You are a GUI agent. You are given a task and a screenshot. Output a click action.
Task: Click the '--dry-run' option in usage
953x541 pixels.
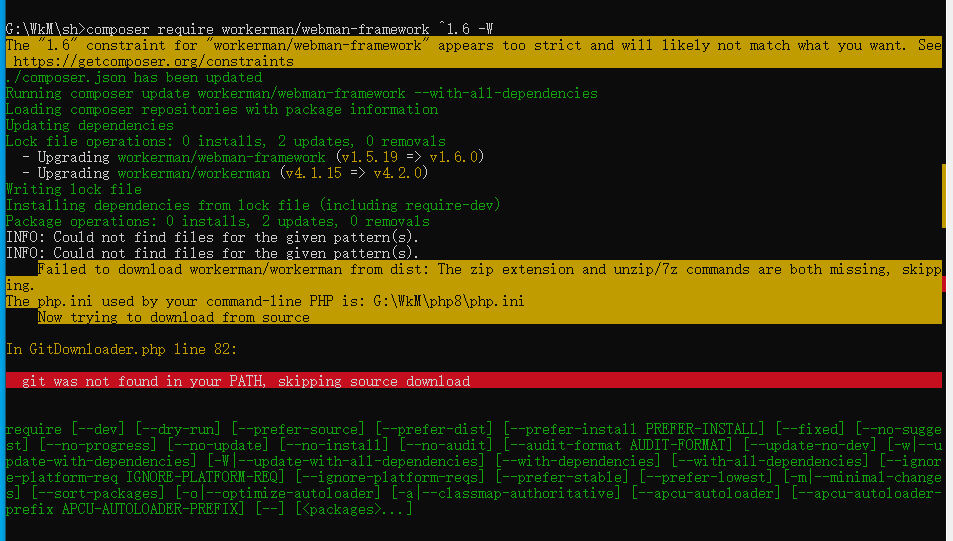(x=178, y=429)
